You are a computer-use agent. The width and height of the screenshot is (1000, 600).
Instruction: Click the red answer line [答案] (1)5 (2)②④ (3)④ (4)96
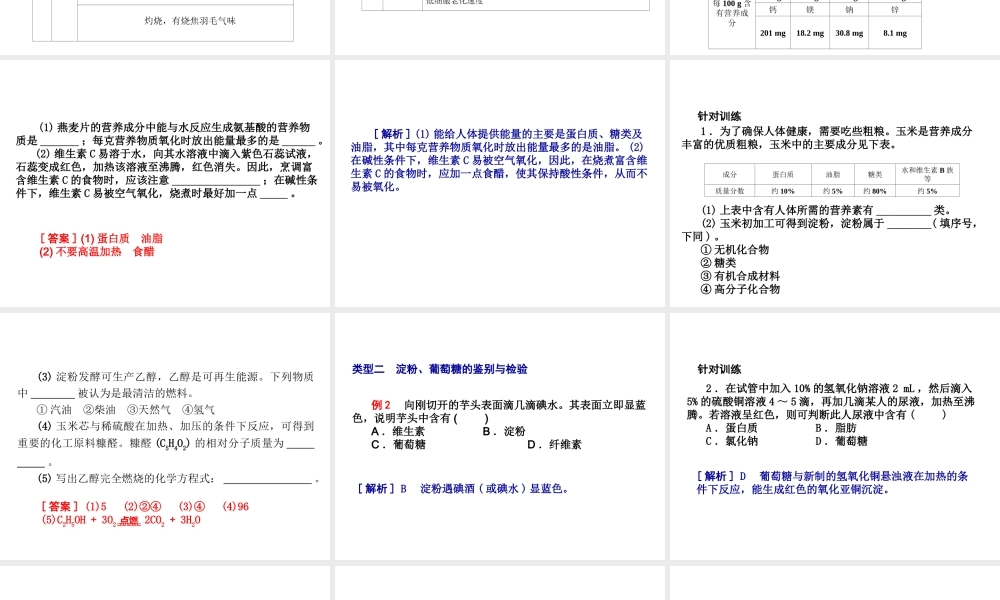(145, 506)
